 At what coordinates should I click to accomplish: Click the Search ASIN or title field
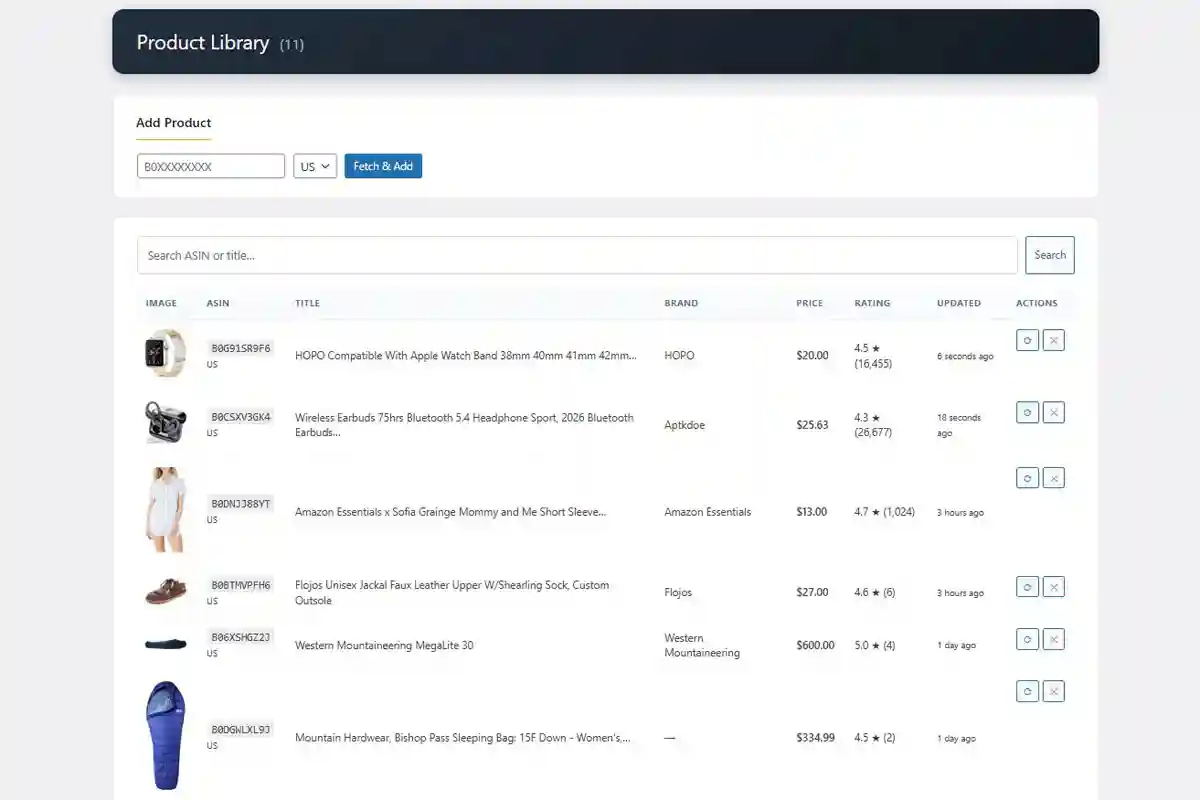point(578,255)
